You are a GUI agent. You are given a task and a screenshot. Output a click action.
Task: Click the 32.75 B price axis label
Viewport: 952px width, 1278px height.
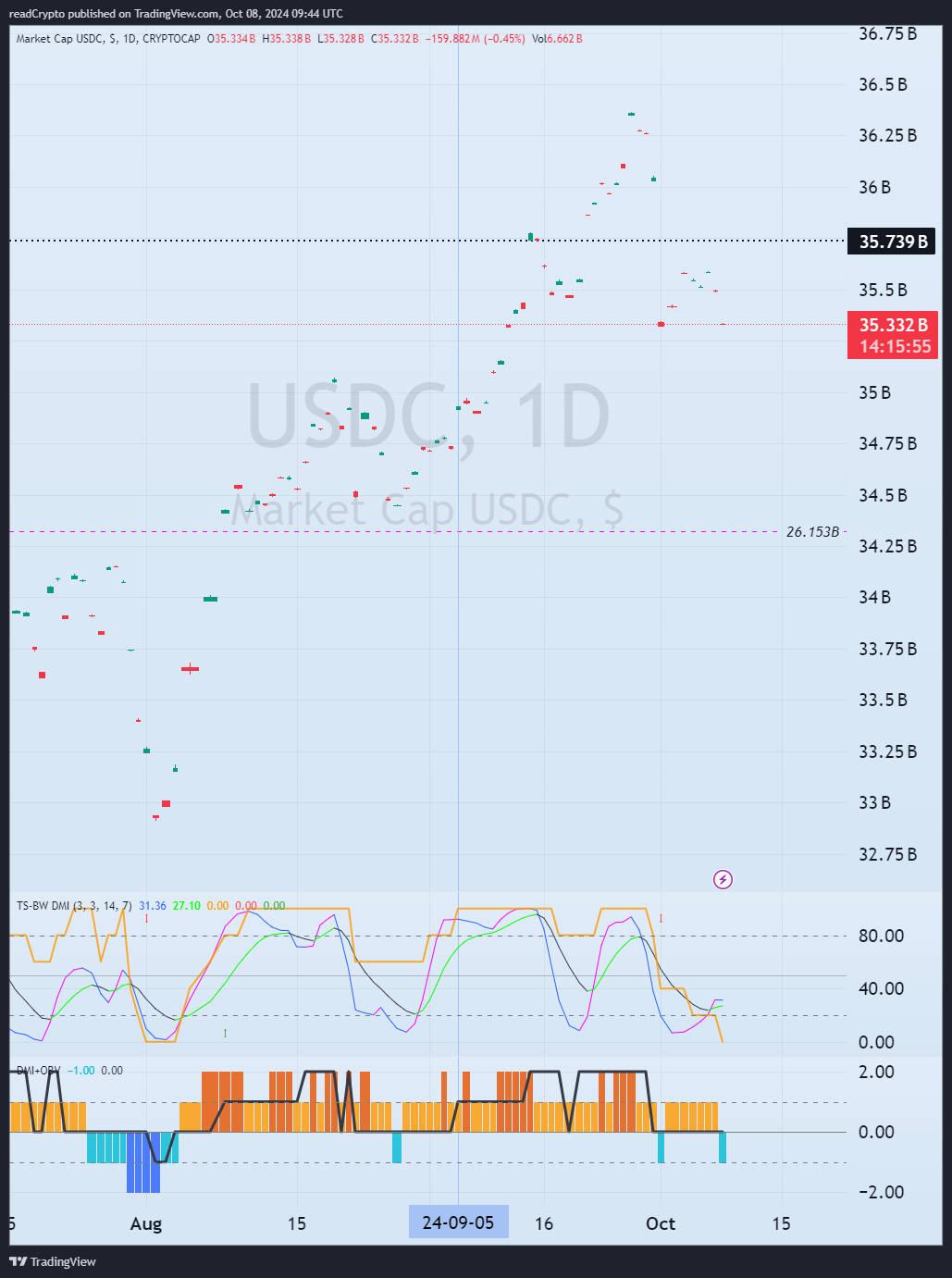coord(888,854)
